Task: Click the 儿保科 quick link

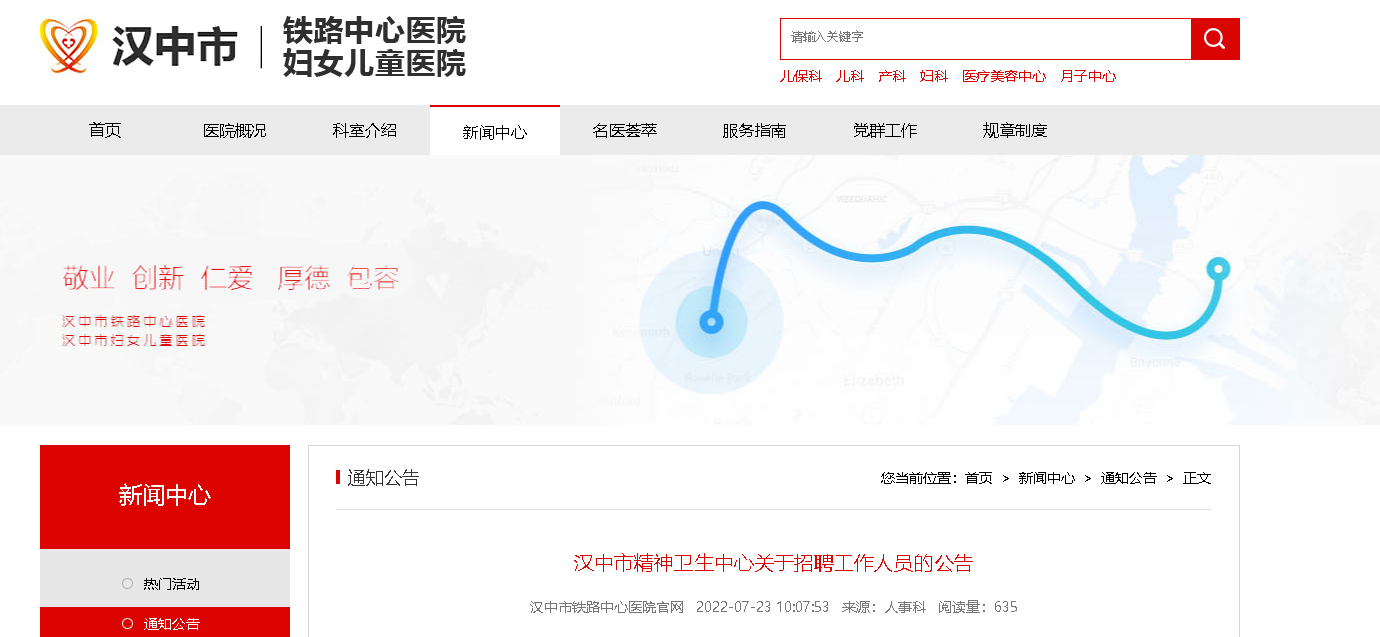Action: coord(801,76)
